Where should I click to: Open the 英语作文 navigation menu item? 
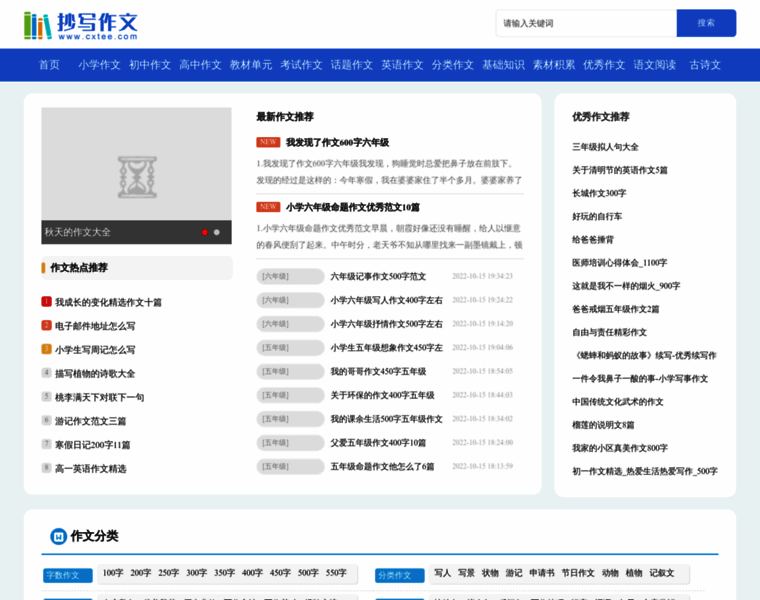(402, 65)
